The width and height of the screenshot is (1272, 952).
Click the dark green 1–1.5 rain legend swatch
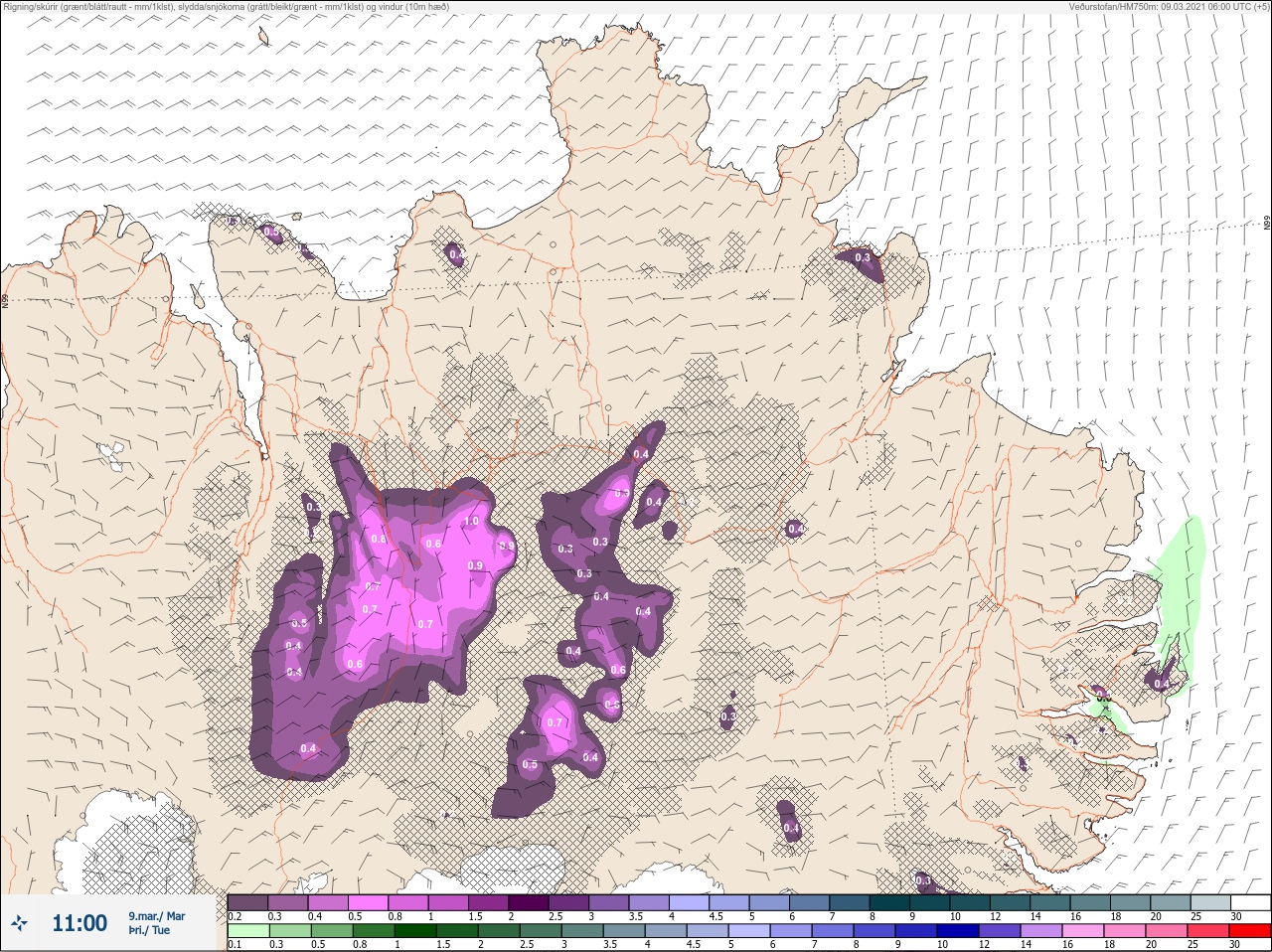point(415,931)
